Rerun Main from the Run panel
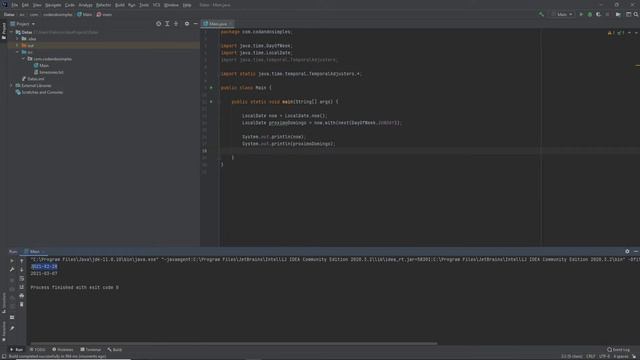Image resolution: width=640 pixels, height=360 pixels. pyautogui.click(x=12, y=261)
